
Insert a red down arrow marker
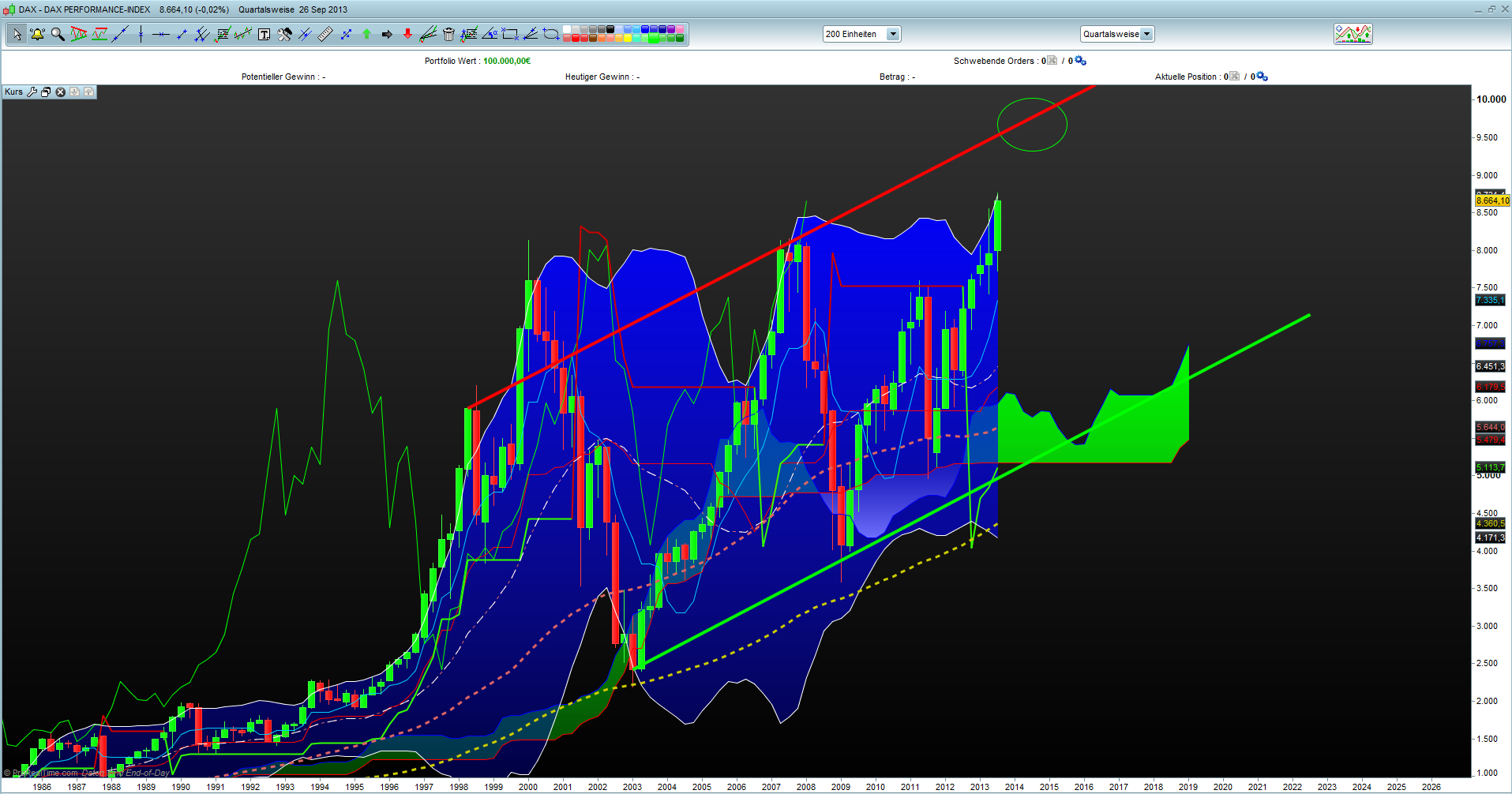tap(407, 34)
